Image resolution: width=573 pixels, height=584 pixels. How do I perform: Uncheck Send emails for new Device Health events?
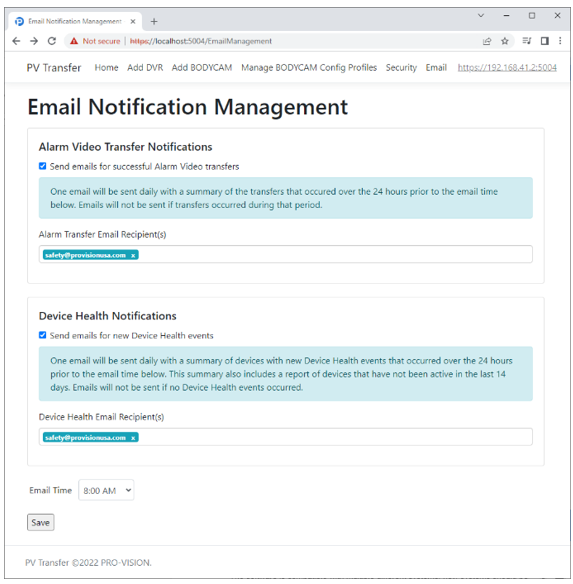[x=42, y=335]
